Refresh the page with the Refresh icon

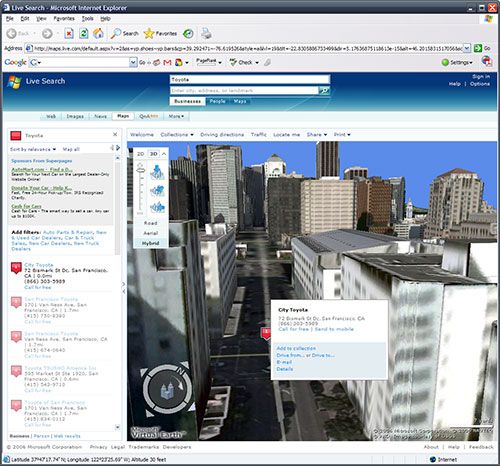point(84,33)
